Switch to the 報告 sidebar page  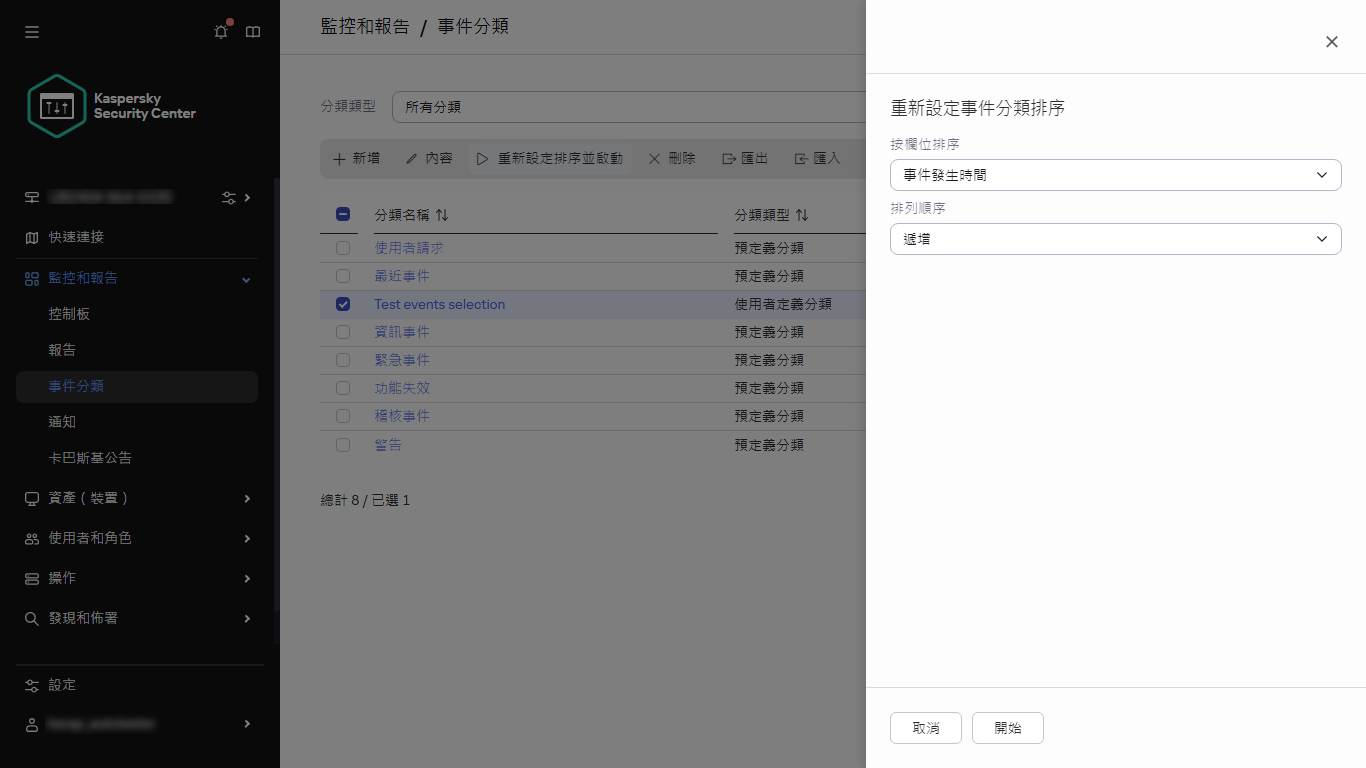62,349
